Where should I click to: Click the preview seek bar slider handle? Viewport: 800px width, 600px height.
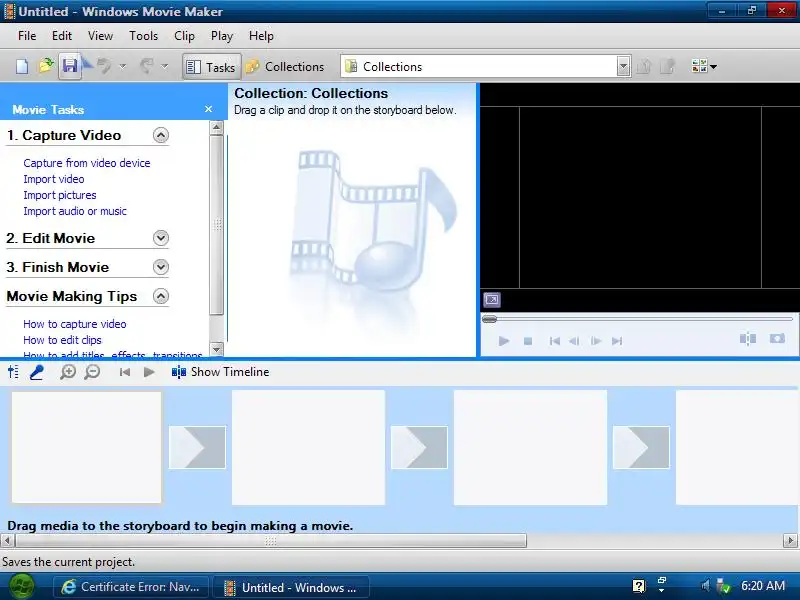[x=489, y=319]
